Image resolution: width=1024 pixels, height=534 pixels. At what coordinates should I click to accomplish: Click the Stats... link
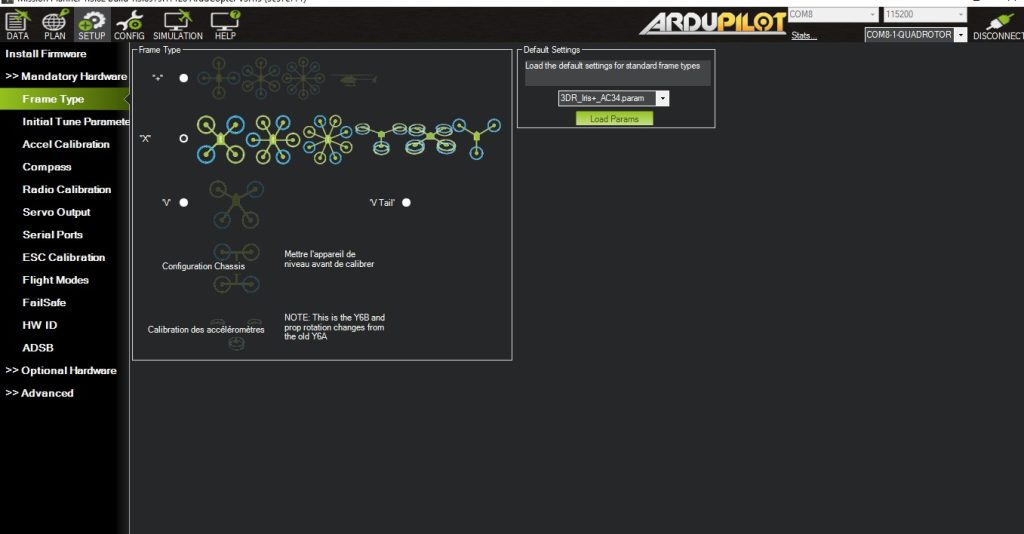pyautogui.click(x=804, y=36)
